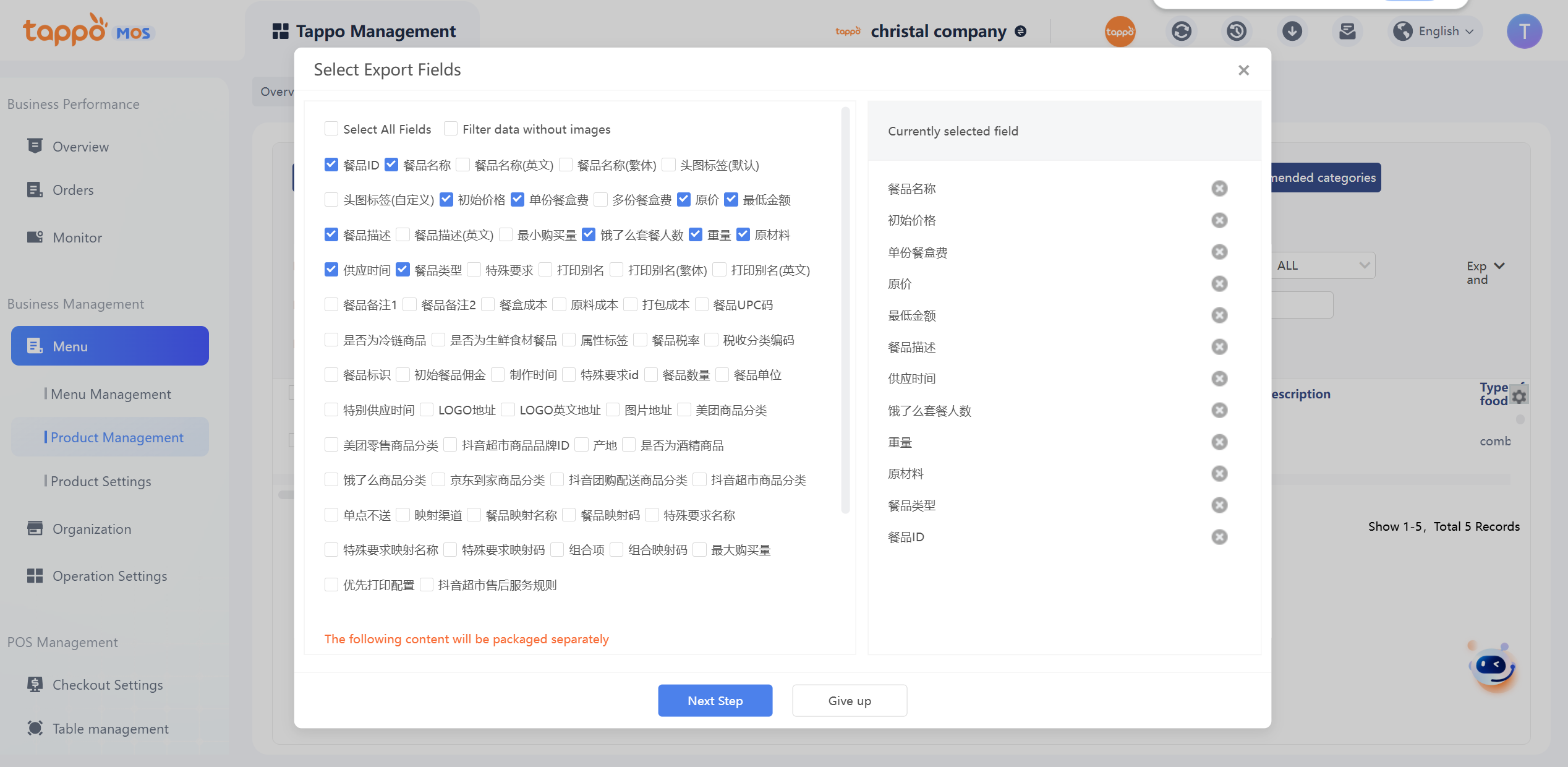Viewport: 1568px width, 767px height.
Task: Enable Filter data without images
Action: pyautogui.click(x=451, y=129)
